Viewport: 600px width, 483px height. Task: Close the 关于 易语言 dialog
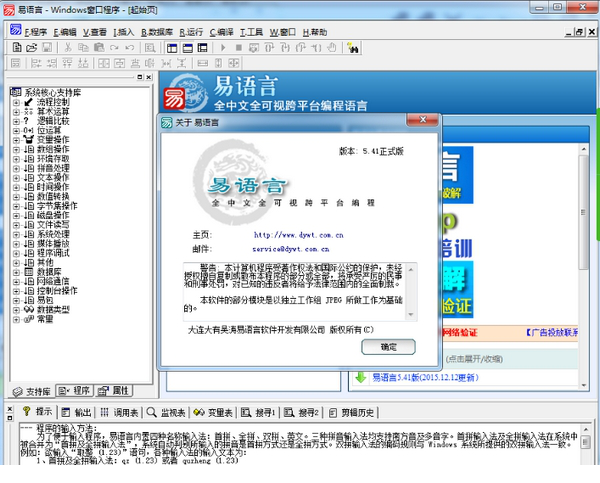422,120
